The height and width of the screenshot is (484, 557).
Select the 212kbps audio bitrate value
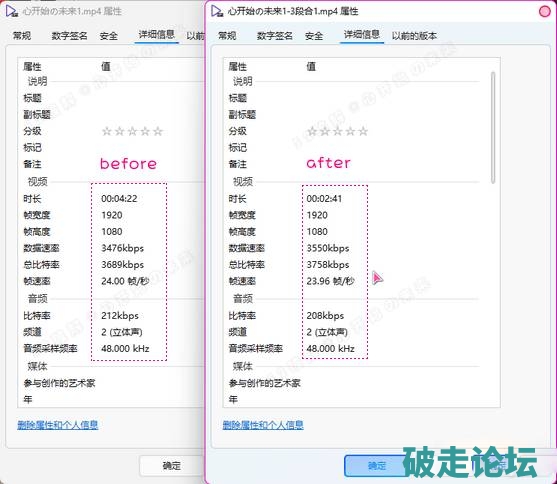coord(120,316)
